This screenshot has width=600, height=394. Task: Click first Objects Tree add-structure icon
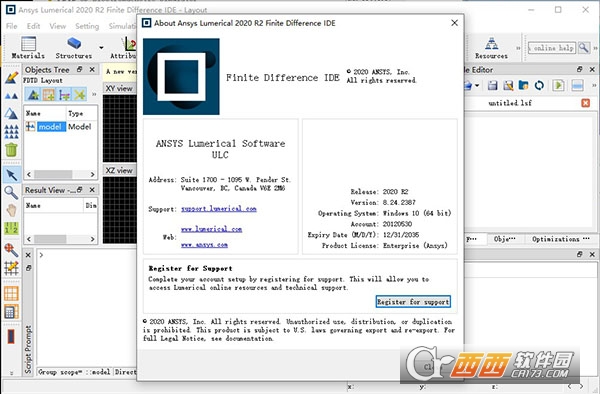[33, 94]
